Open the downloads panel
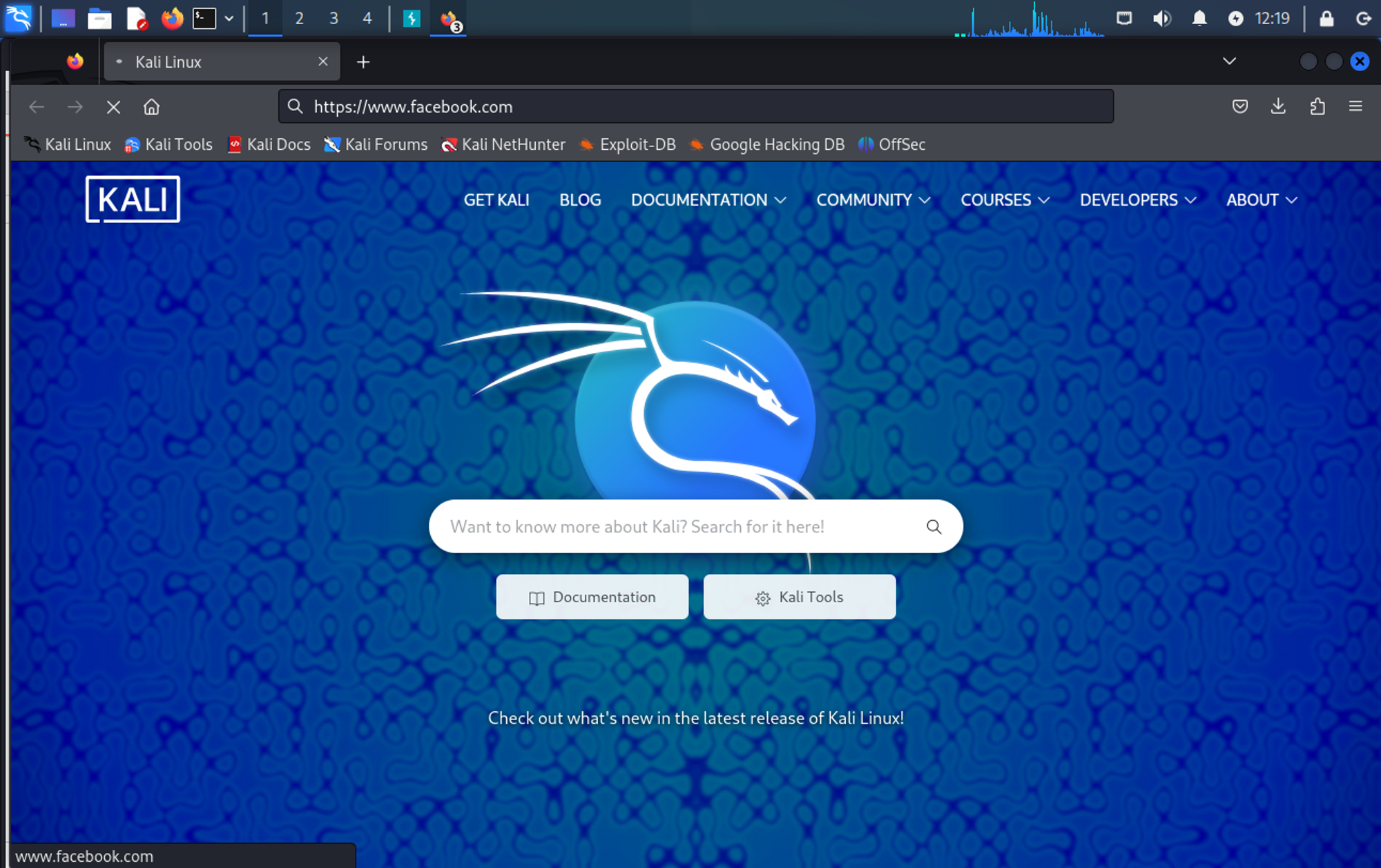The height and width of the screenshot is (868, 1381). (x=1278, y=106)
